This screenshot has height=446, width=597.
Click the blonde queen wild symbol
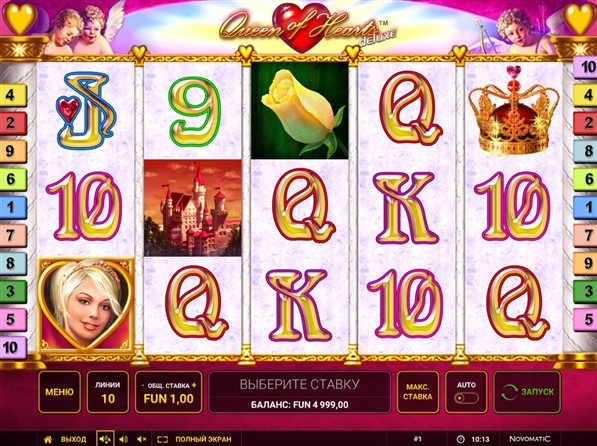pos(86,306)
